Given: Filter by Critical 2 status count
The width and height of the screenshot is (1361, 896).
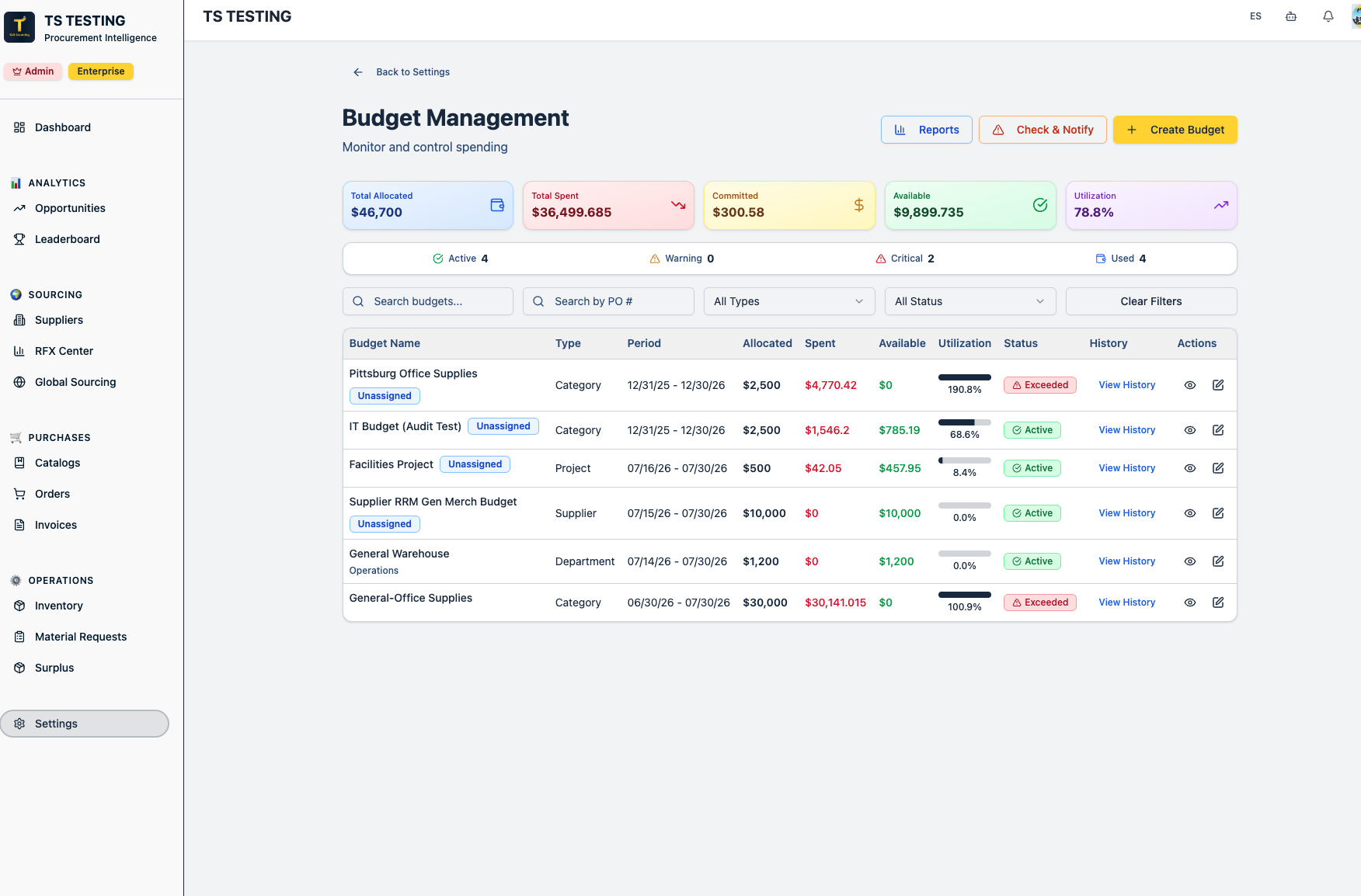Looking at the screenshot, I should [904, 259].
